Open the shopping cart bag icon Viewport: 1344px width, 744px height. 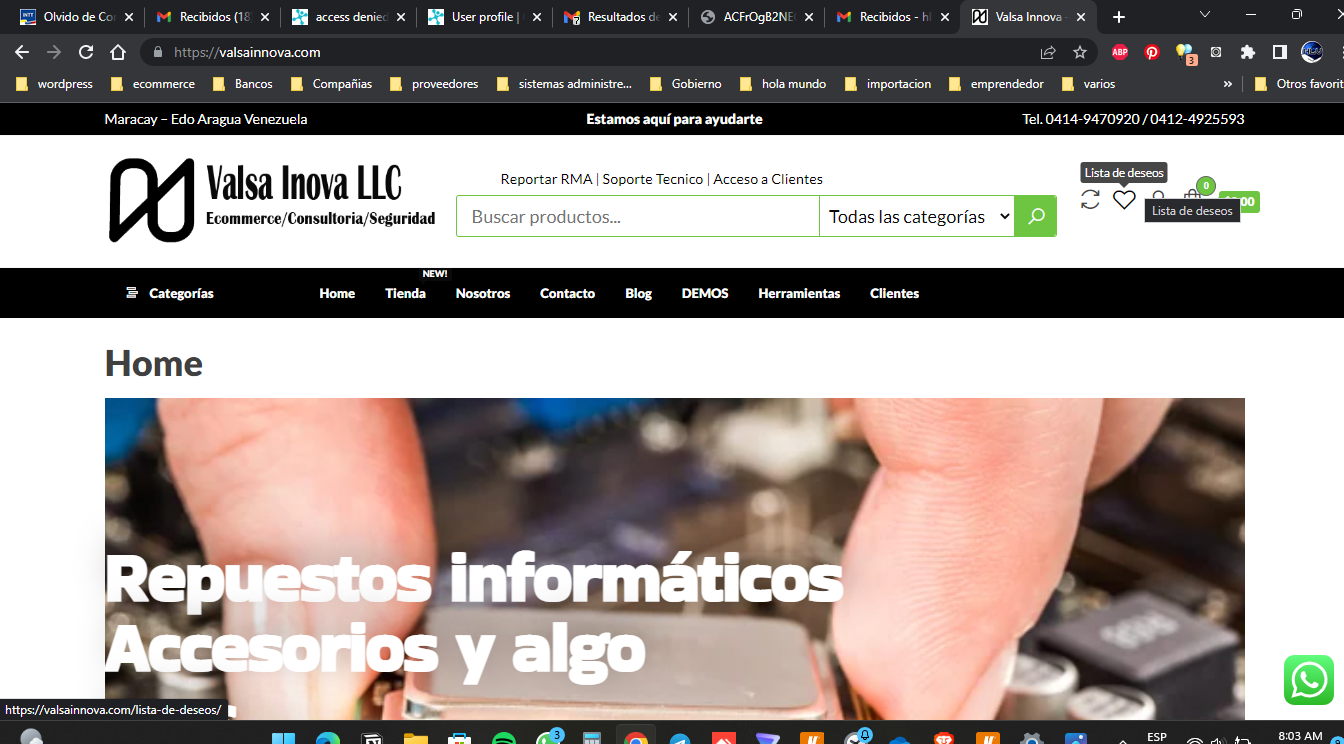pos(1192,199)
